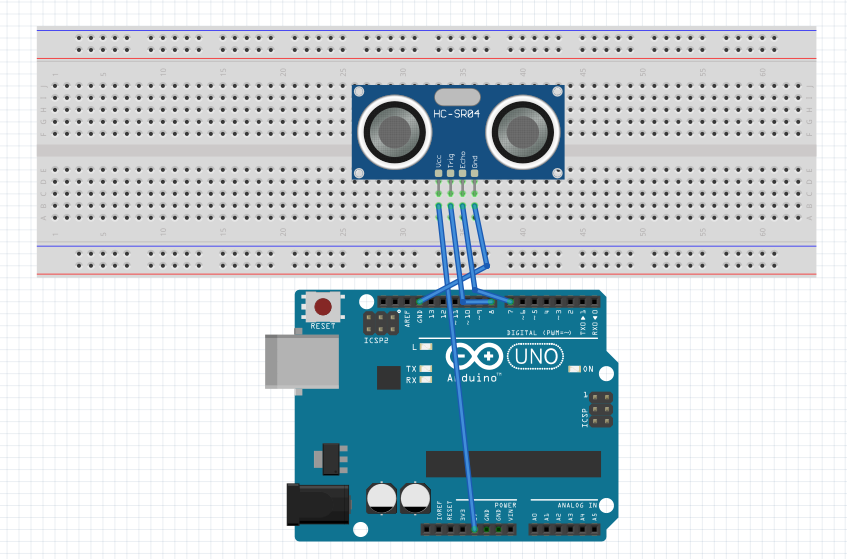Click the sensor's Echo pin pad
The height and width of the screenshot is (559, 847).
coord(462,173)
